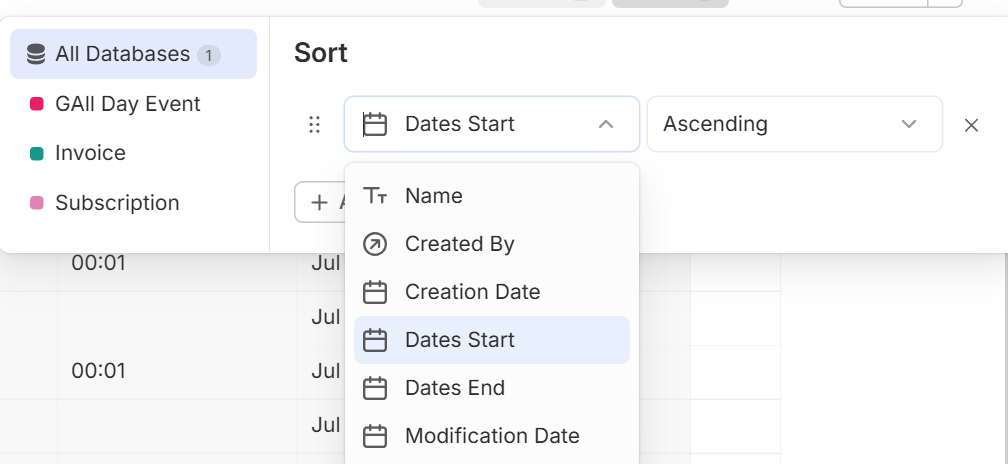Pick the Creation Date option

472,292
